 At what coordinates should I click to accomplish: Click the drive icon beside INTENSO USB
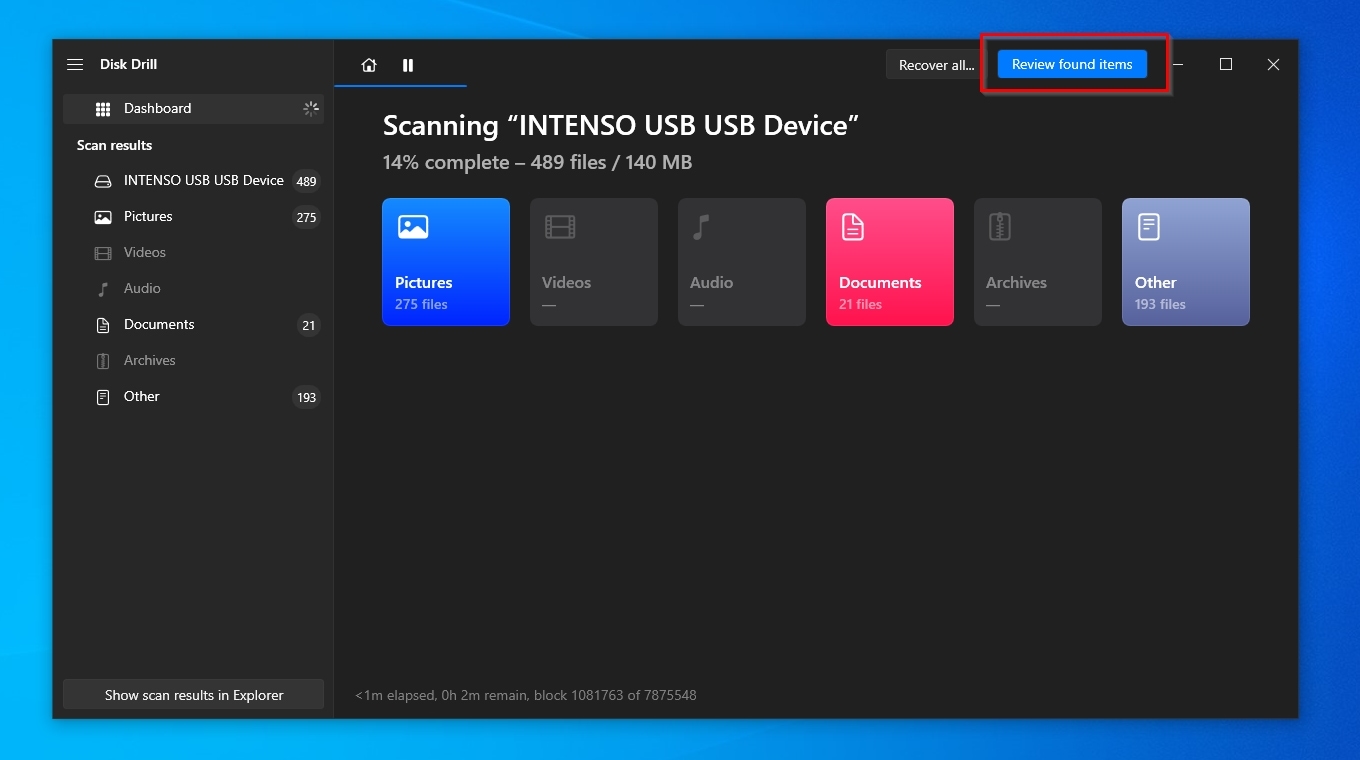coord(102,181)
